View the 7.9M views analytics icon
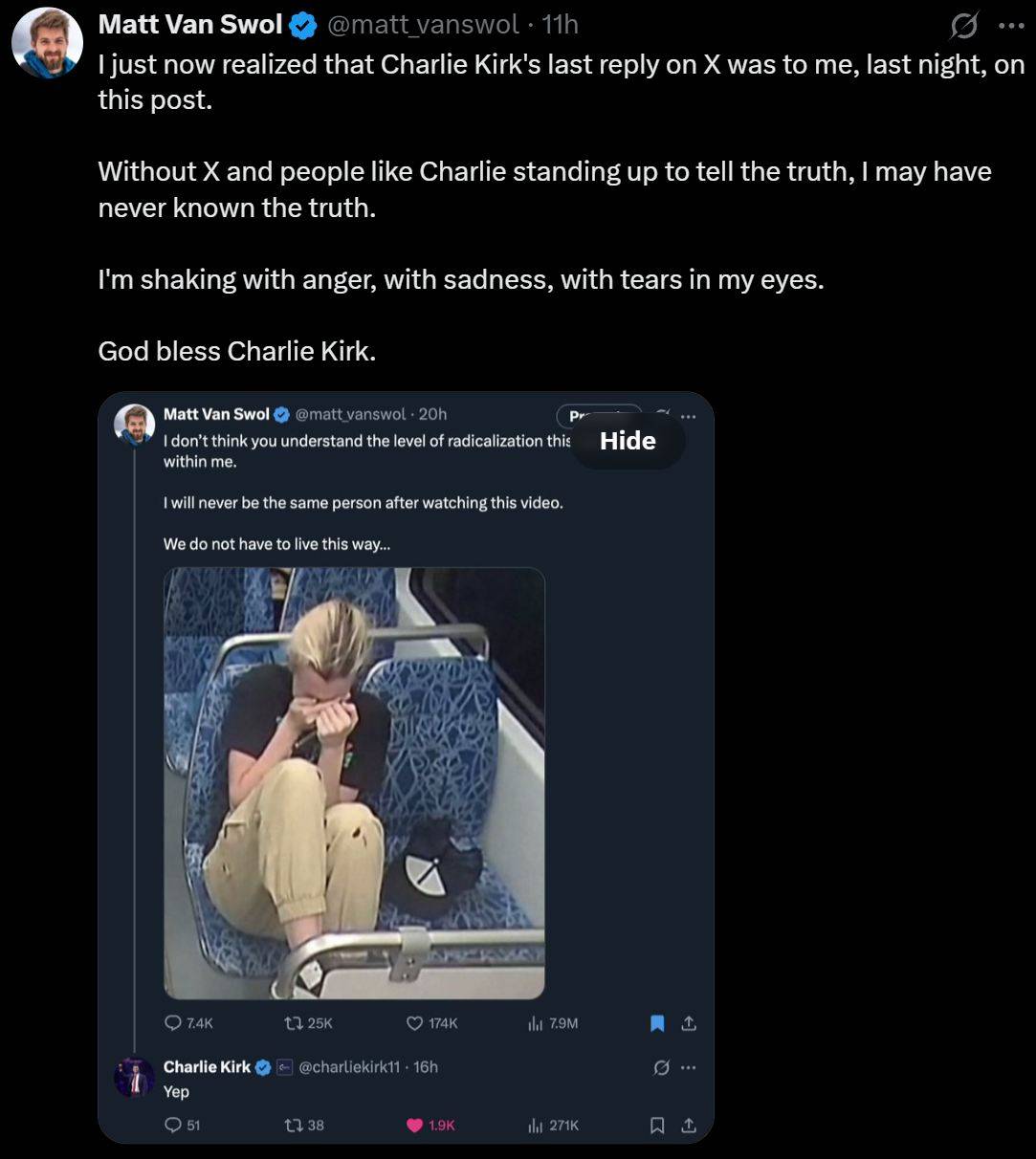This screenshot has width=1036, height=1159. (536, 1023)
